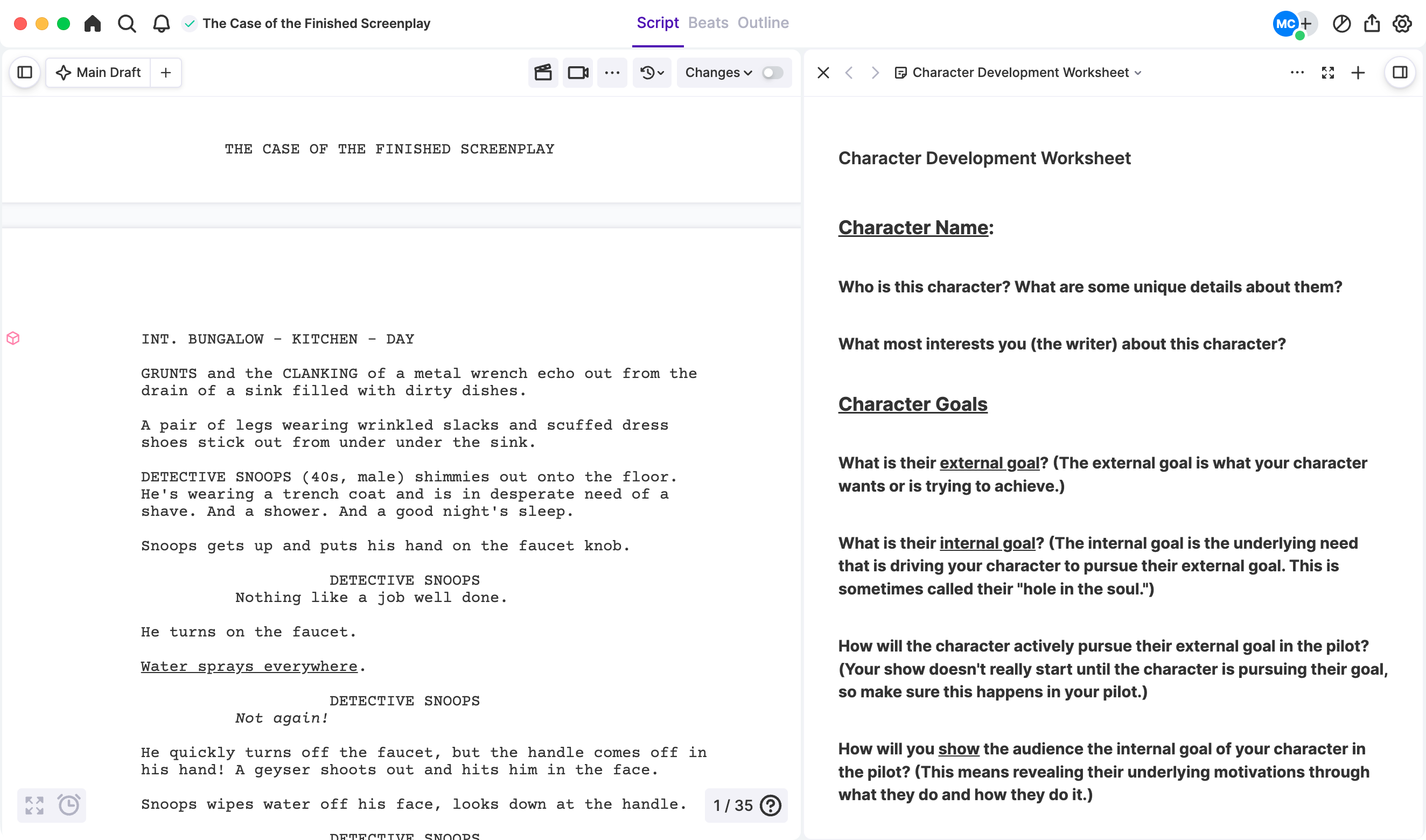Image resolution: width=1426 pixels, height=840 pixels.
Task: Click the 'Character Goals' heading
Action: [913, 404]
